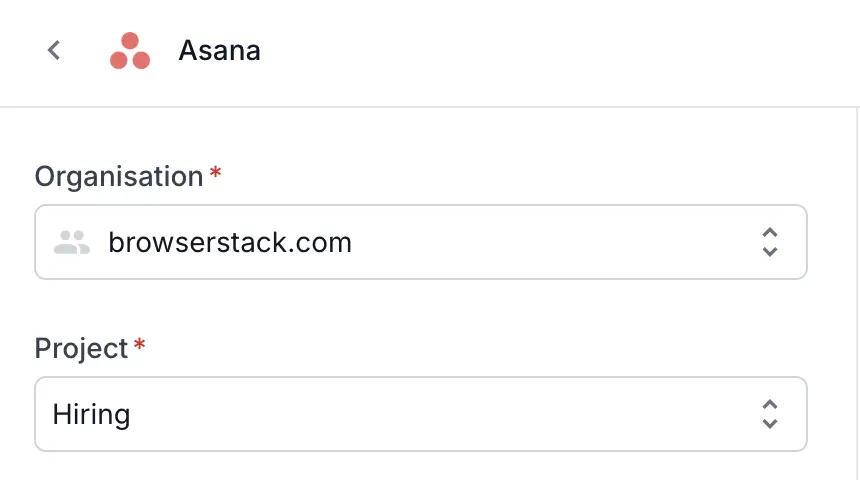Image resolution: width=860 pixels, height=480 pixels.
Task: Click the up-down chevron in the Organisation field
Action: (x=769, y=242)
